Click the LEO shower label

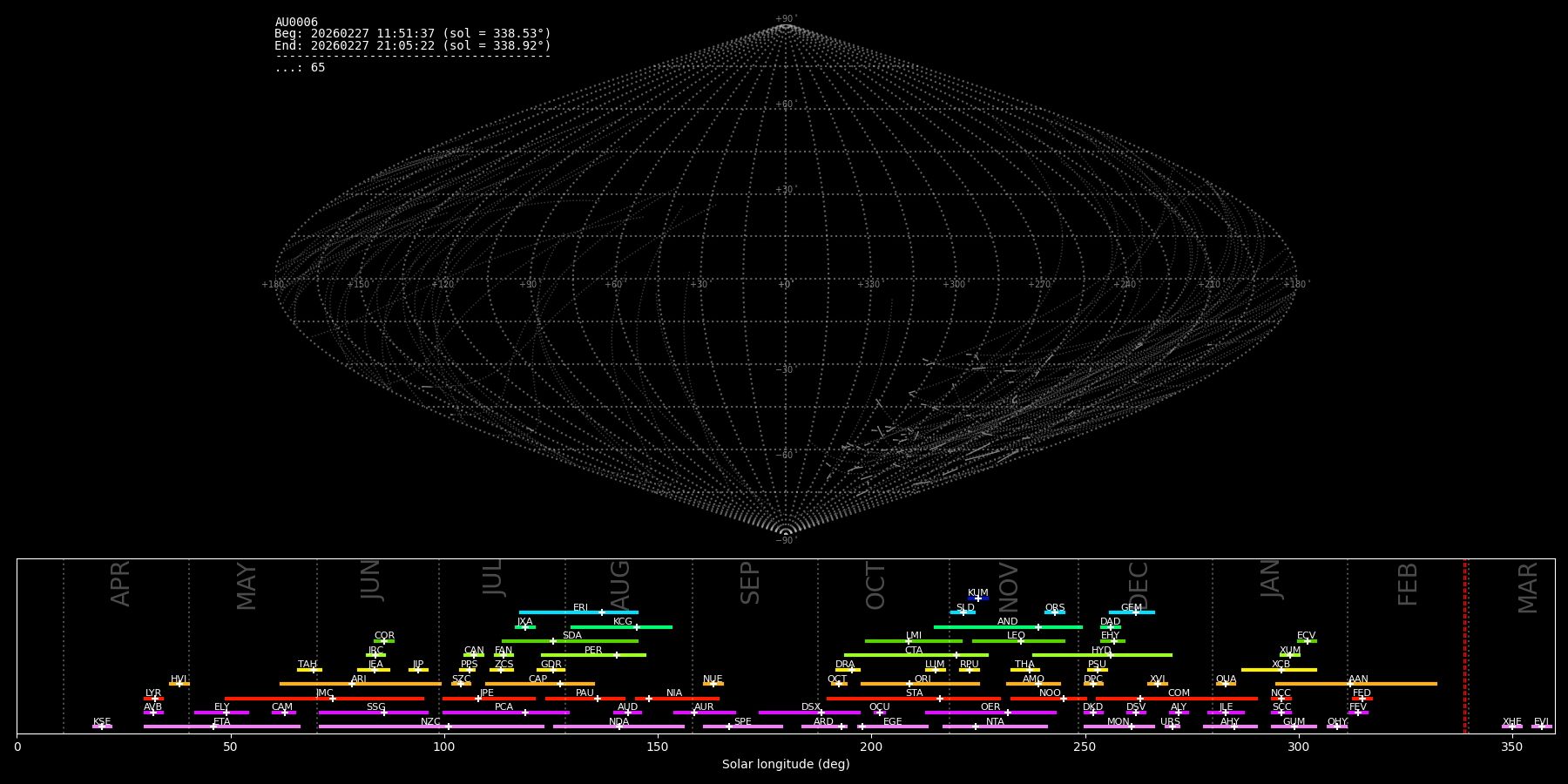[x=1017, y=636]
